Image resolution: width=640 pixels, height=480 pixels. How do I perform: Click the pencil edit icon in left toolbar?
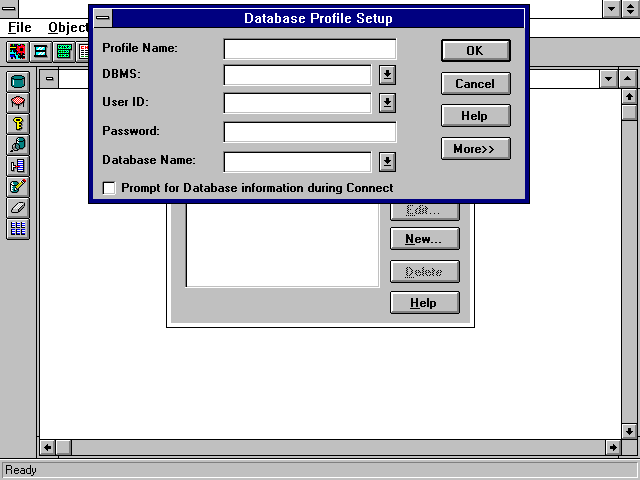(18, 186)
